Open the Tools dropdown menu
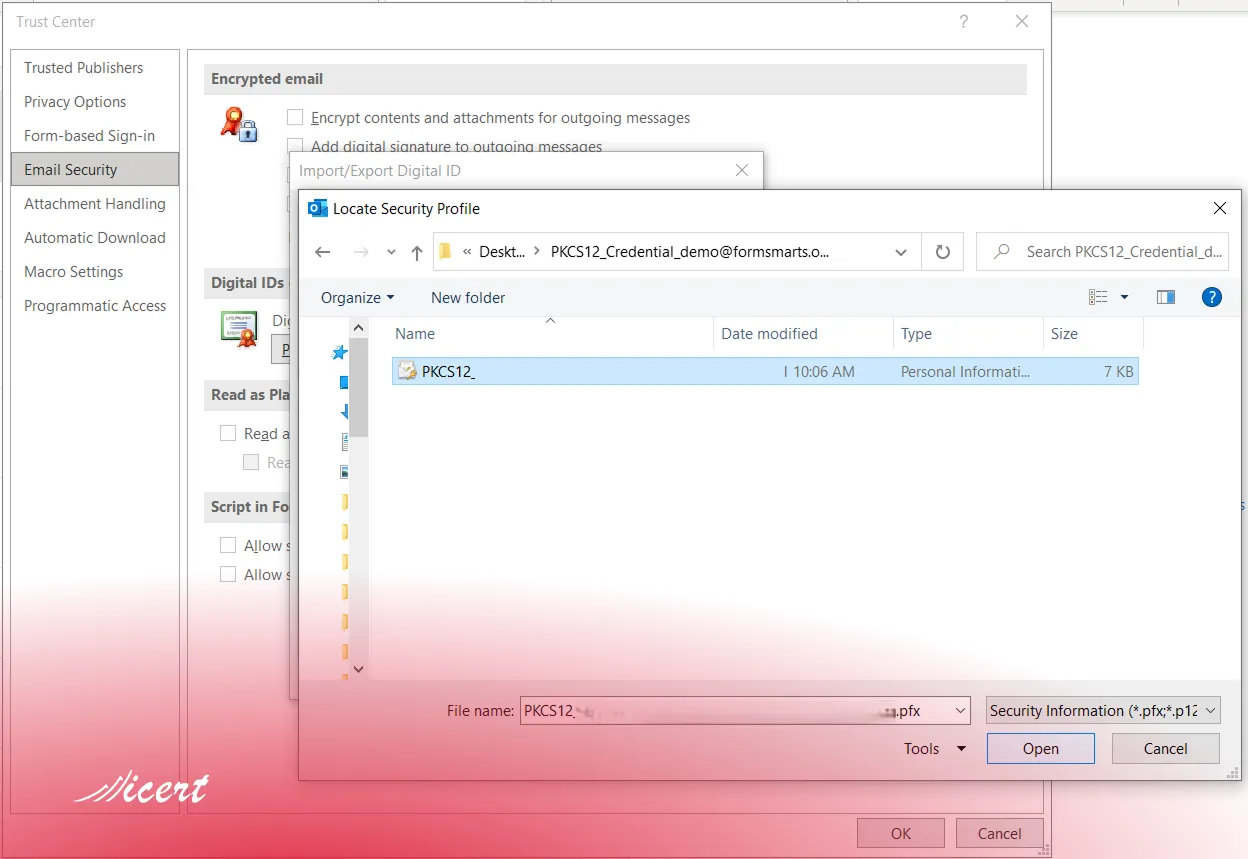The image size is (1248, 859). click(934, 749)
